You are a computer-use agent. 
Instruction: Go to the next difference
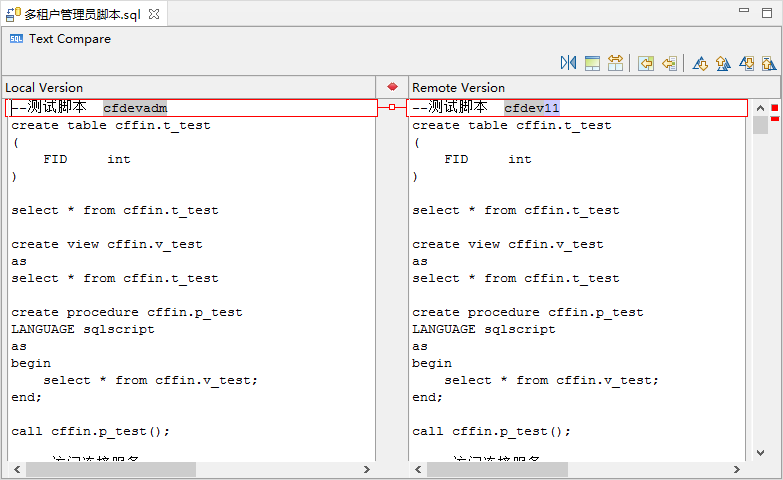700,63
